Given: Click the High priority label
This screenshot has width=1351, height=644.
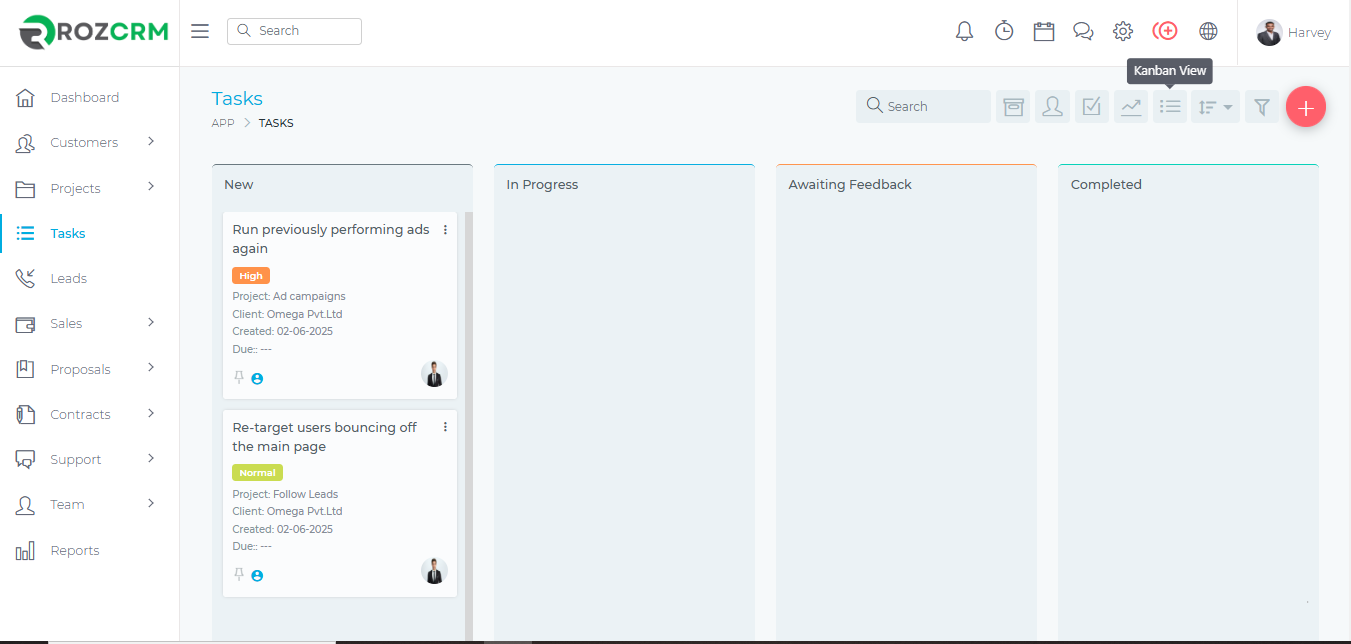Looking at the screenshot, I should (x=251, y=276).
